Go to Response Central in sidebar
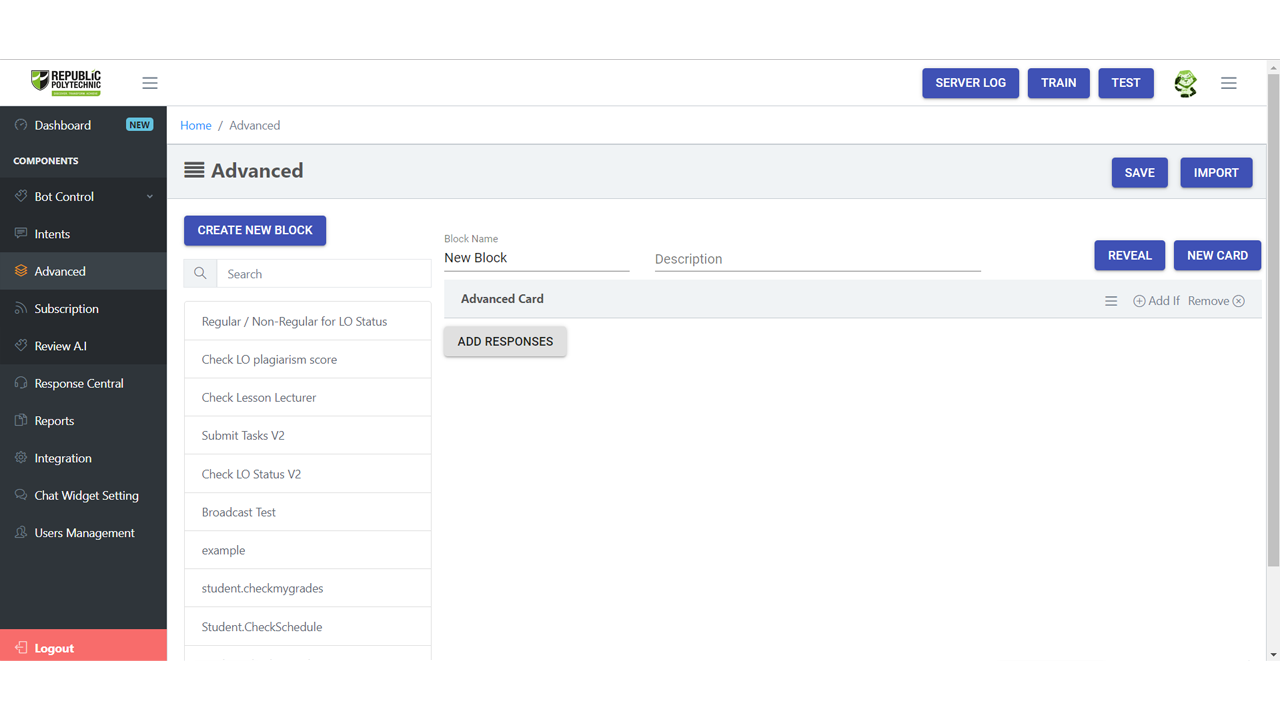This screenshot has height=720, width=1280. pos(78,383)
